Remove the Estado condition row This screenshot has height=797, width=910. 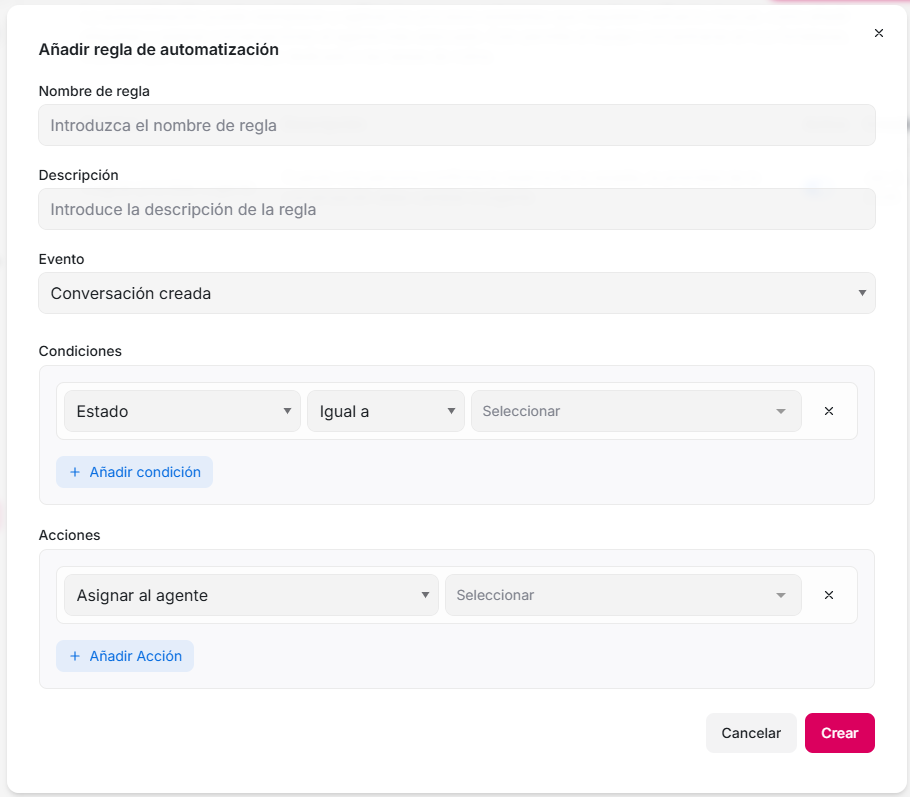point(829,411)
